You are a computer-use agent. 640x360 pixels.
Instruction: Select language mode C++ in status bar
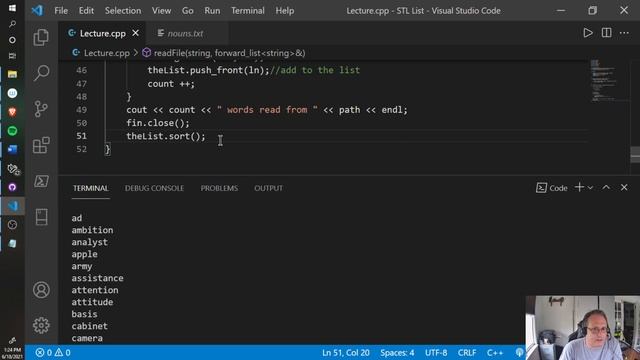click(x=495, y=352)
